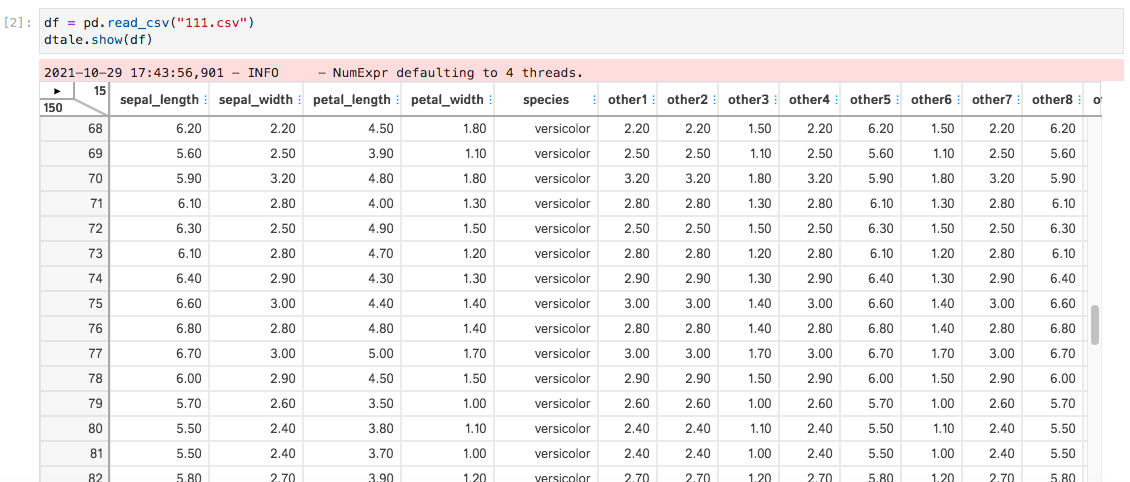The image size is (1130, 482).
Task: Select row index 79
Action: tap(74, 404)
